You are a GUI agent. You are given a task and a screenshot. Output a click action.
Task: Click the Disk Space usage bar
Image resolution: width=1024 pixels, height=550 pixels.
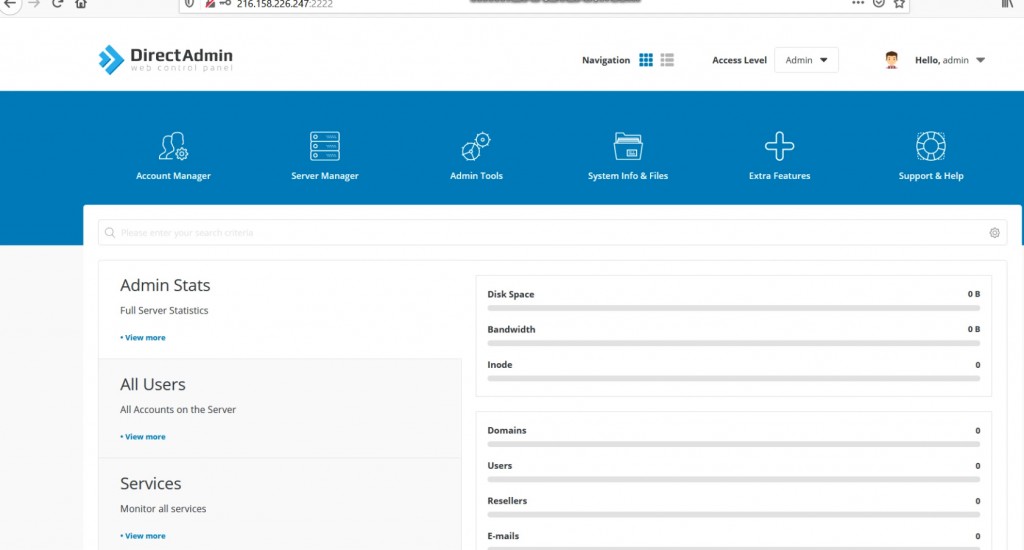(733, 308)
